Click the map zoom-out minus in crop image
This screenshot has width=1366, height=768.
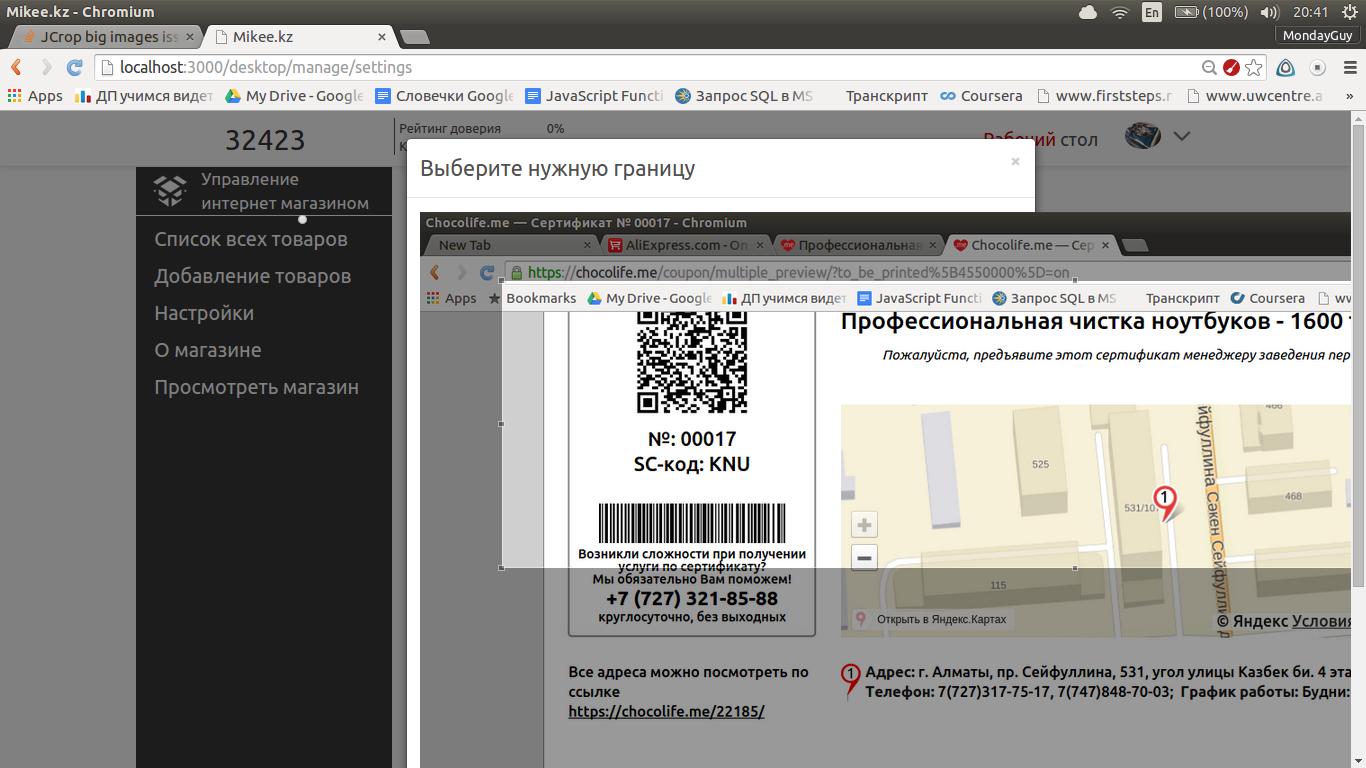click(x=865, y=558)
